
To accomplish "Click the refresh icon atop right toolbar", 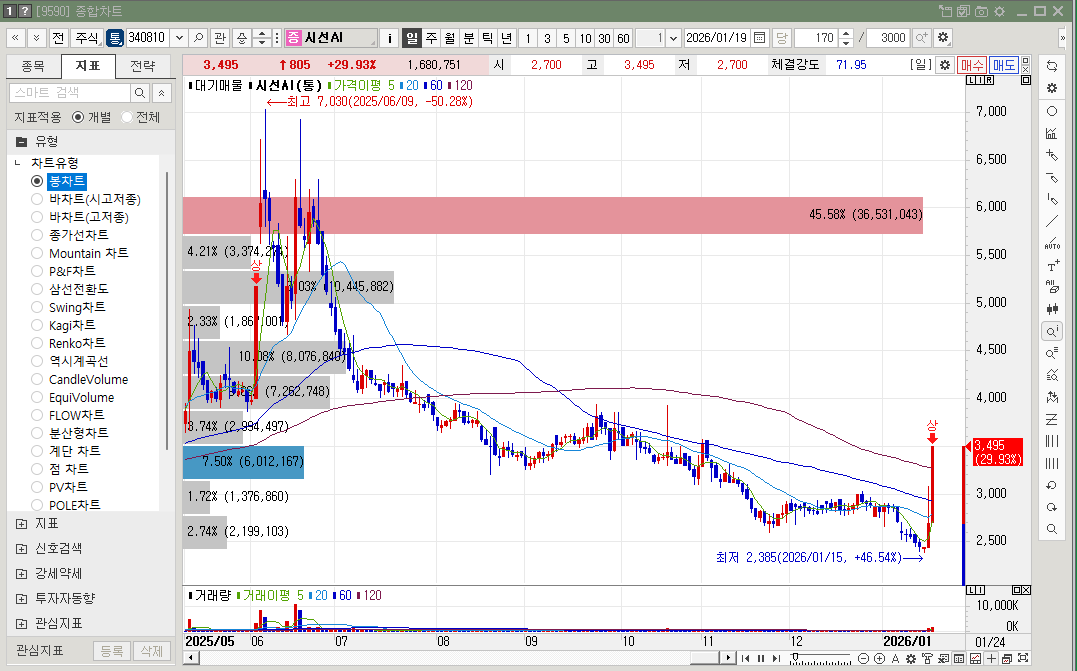I will pos(1052,65).
